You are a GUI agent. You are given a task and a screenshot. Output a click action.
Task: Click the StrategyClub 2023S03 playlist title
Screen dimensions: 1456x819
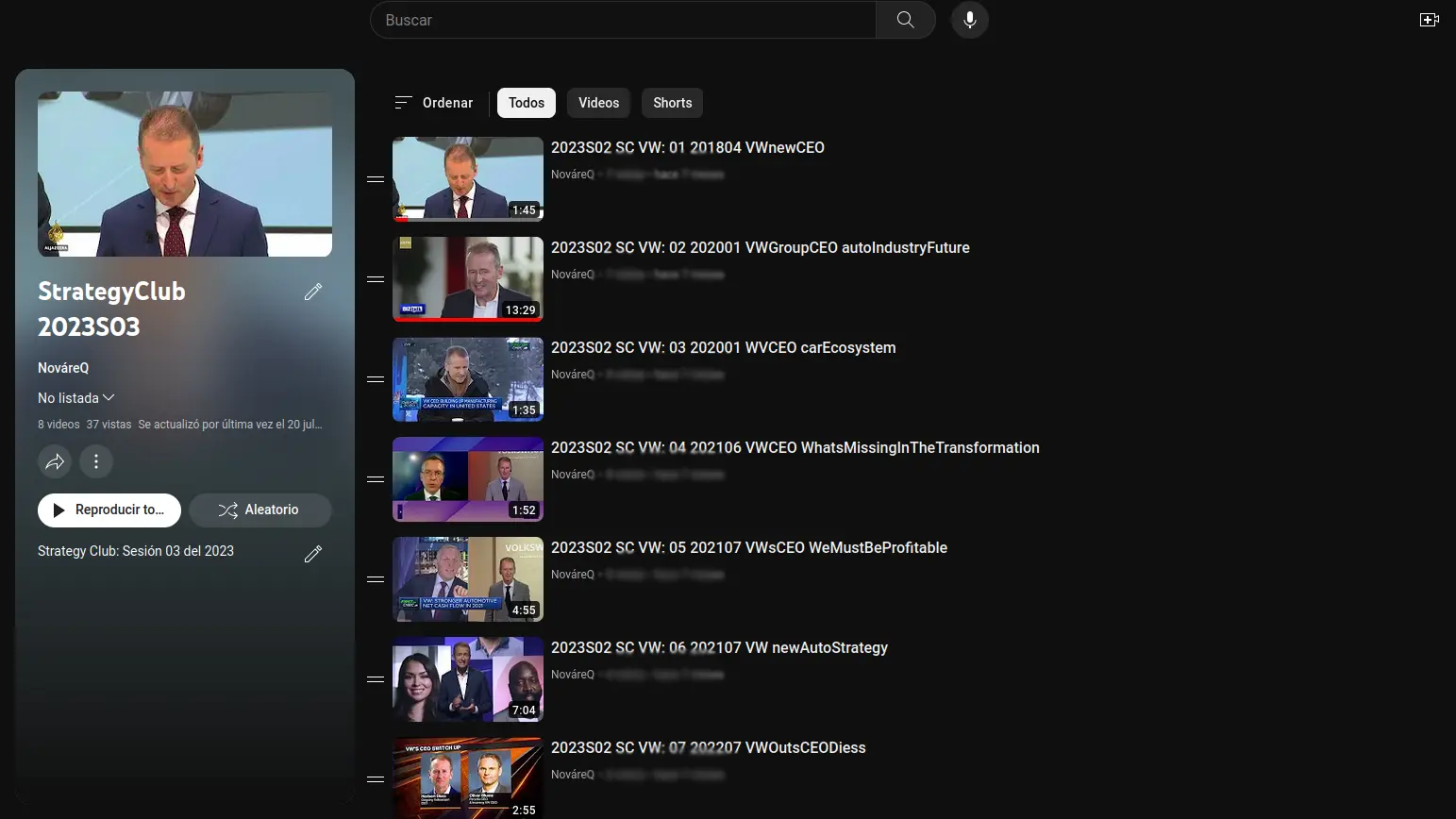[111, 309]
